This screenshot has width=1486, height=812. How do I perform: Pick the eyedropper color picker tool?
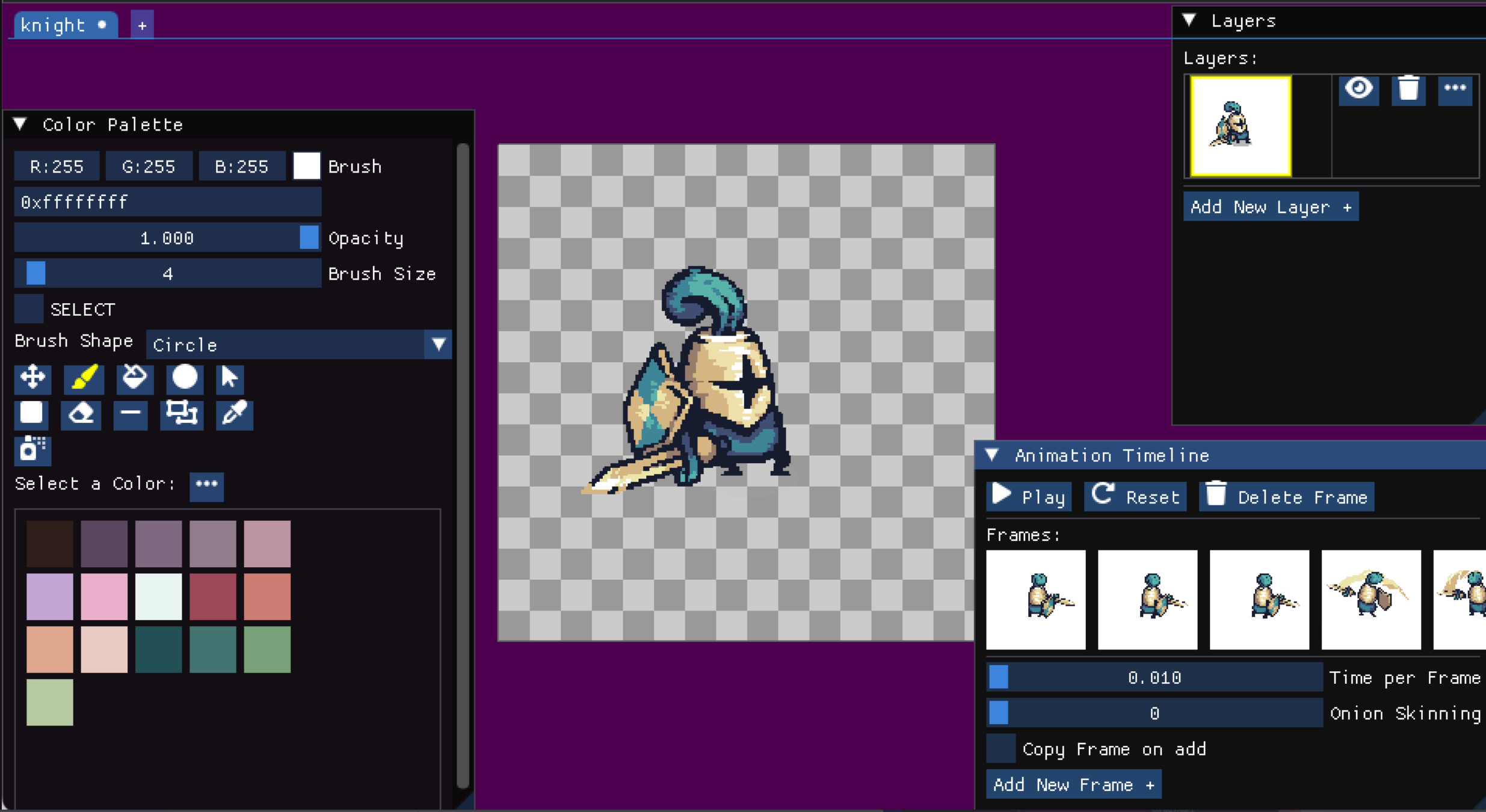[234, 414]
